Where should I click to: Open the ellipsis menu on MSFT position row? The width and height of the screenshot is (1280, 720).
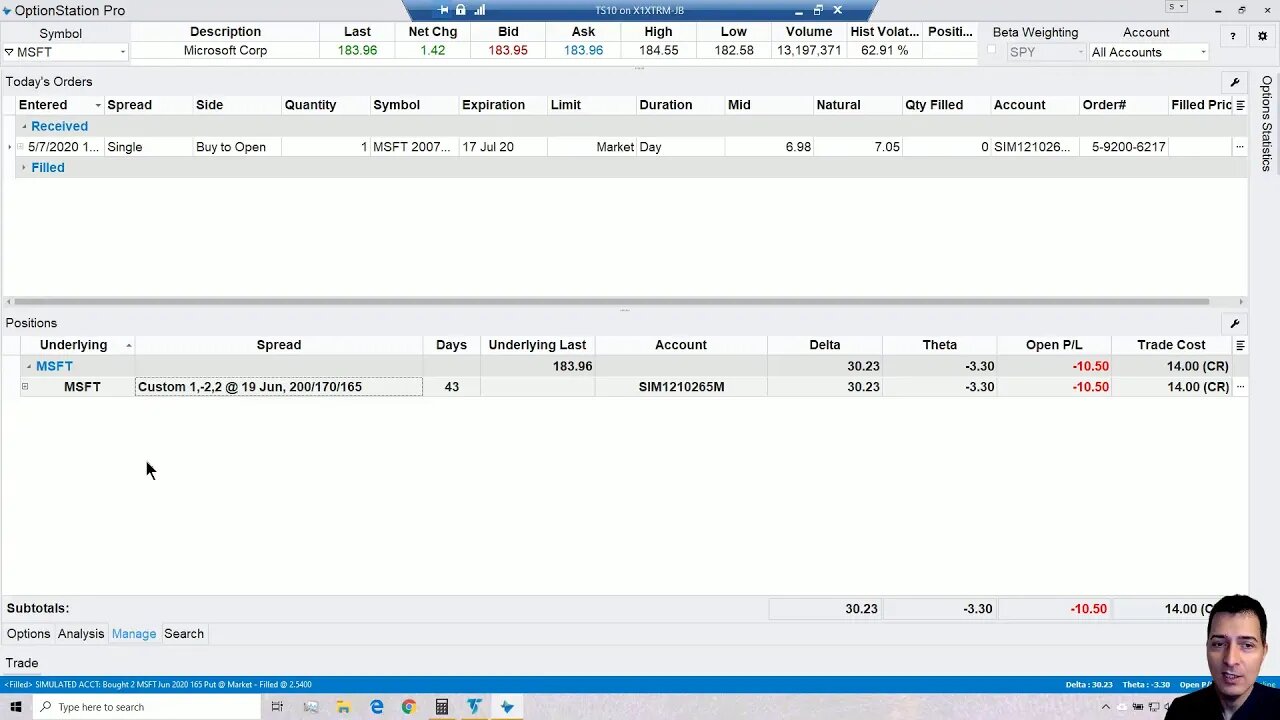(1240, 387)
